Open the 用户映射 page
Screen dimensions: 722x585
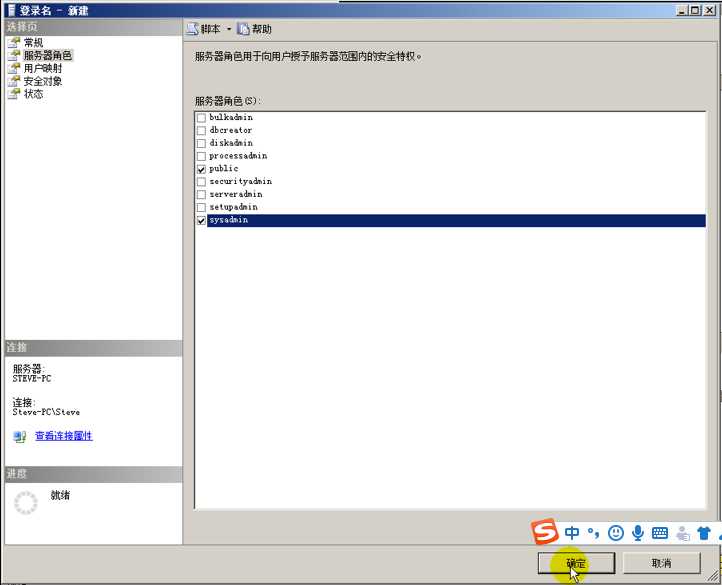[x=43, y=68]
